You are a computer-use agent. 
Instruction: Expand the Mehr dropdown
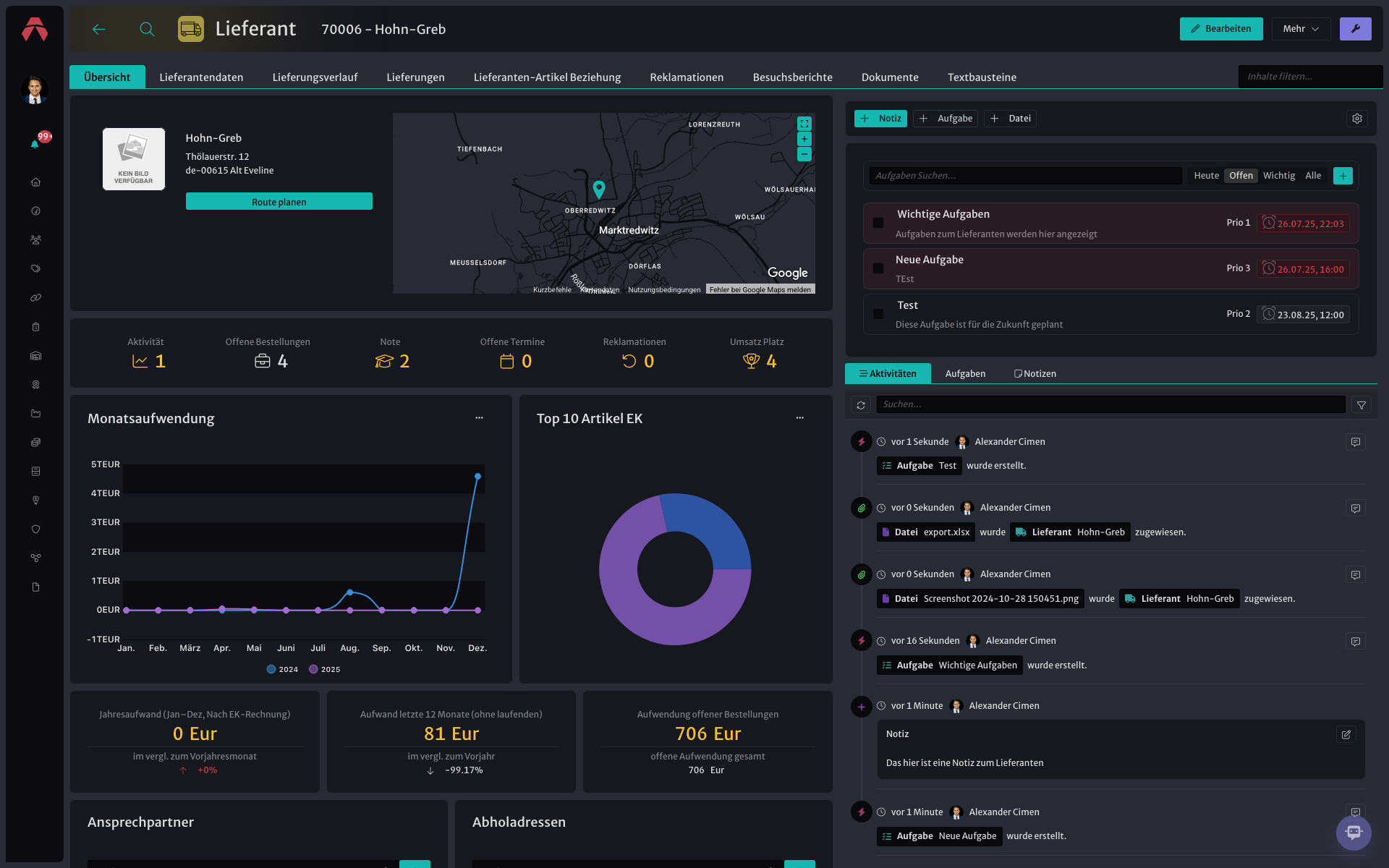point(1301,29)
